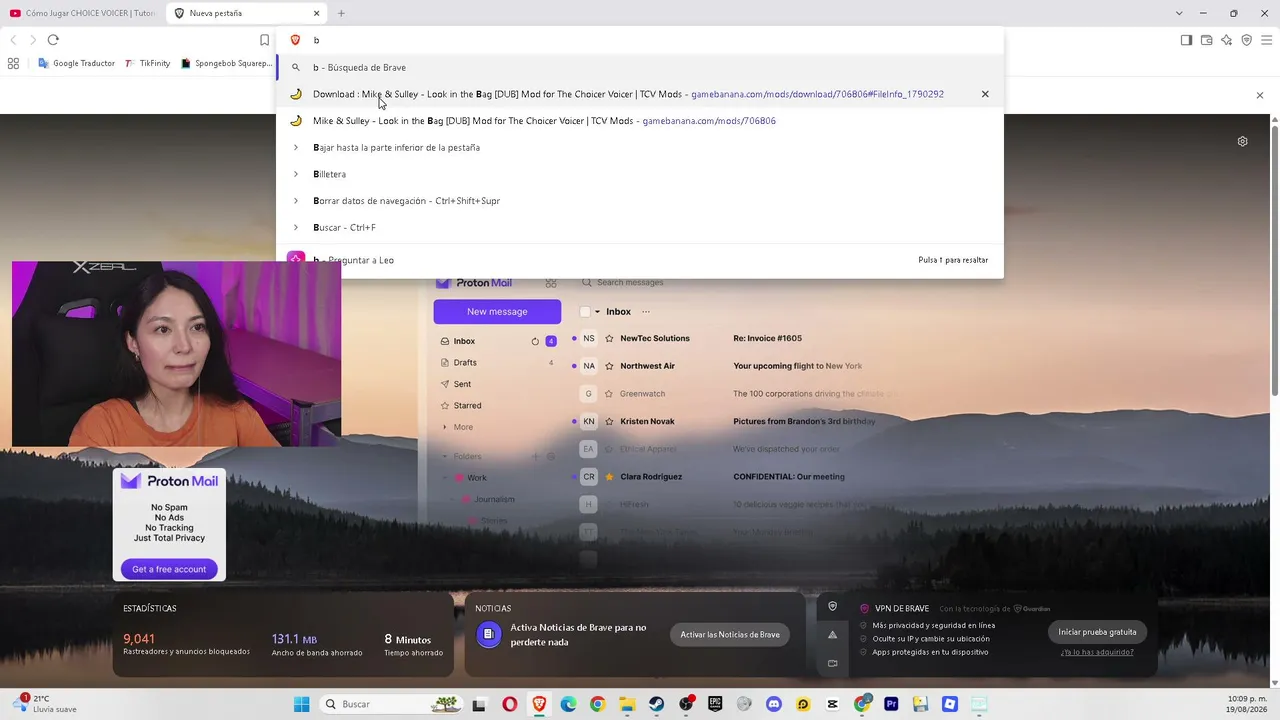Open the Leo AI sparkle icon
The width and height of the screenshot is (1280, 720).
coord(1226,40)
